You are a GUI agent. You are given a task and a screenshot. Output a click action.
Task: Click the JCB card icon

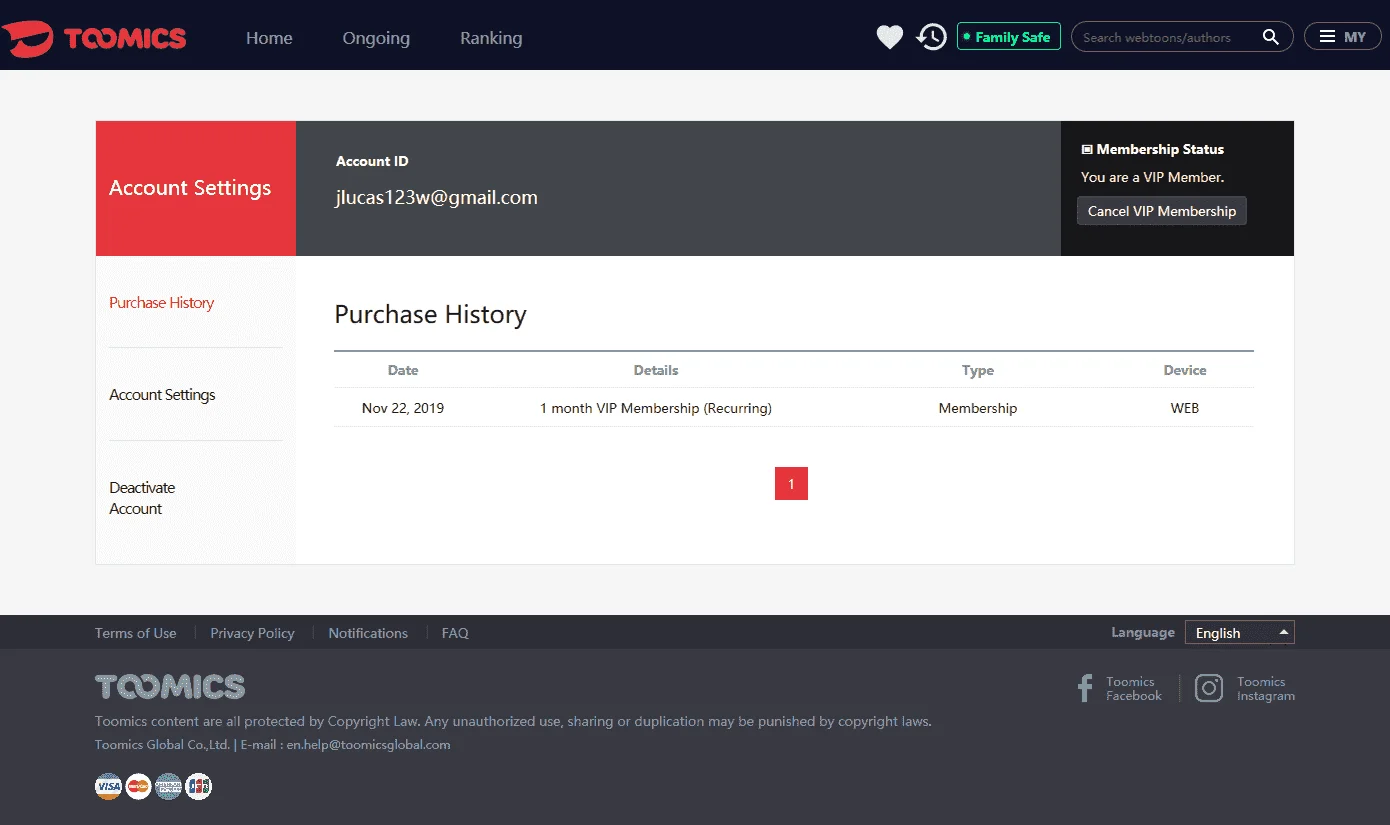(199, 786)
